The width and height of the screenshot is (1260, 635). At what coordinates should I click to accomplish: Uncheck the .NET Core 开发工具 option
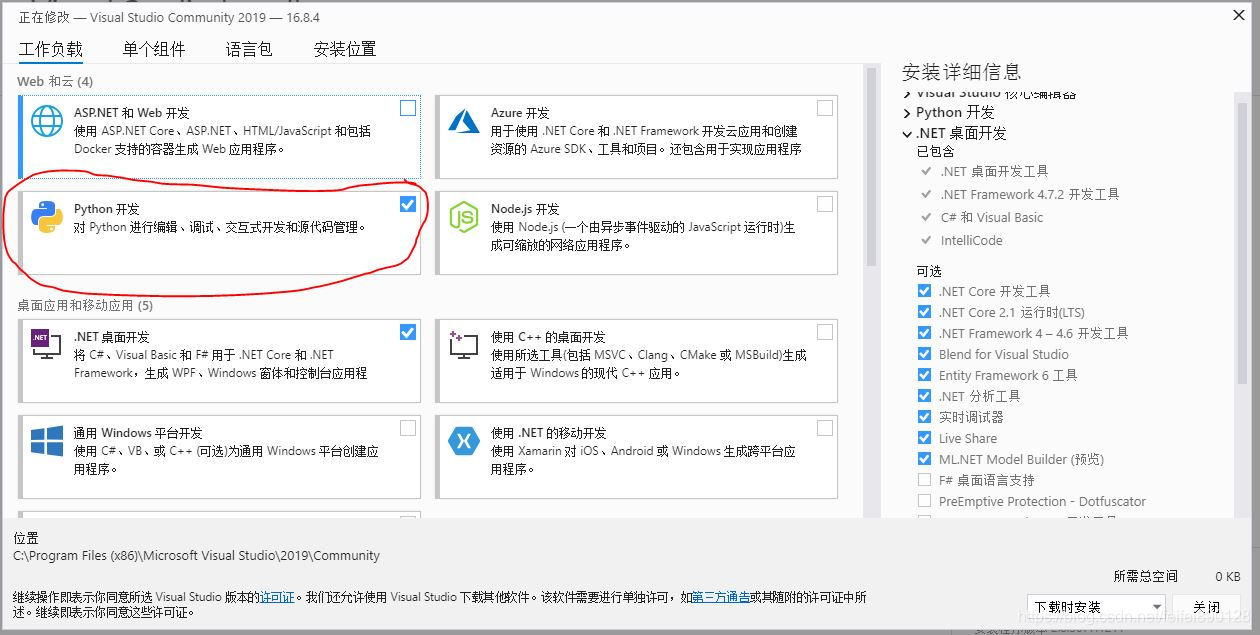pyautogui.click(x=924, y=291)
